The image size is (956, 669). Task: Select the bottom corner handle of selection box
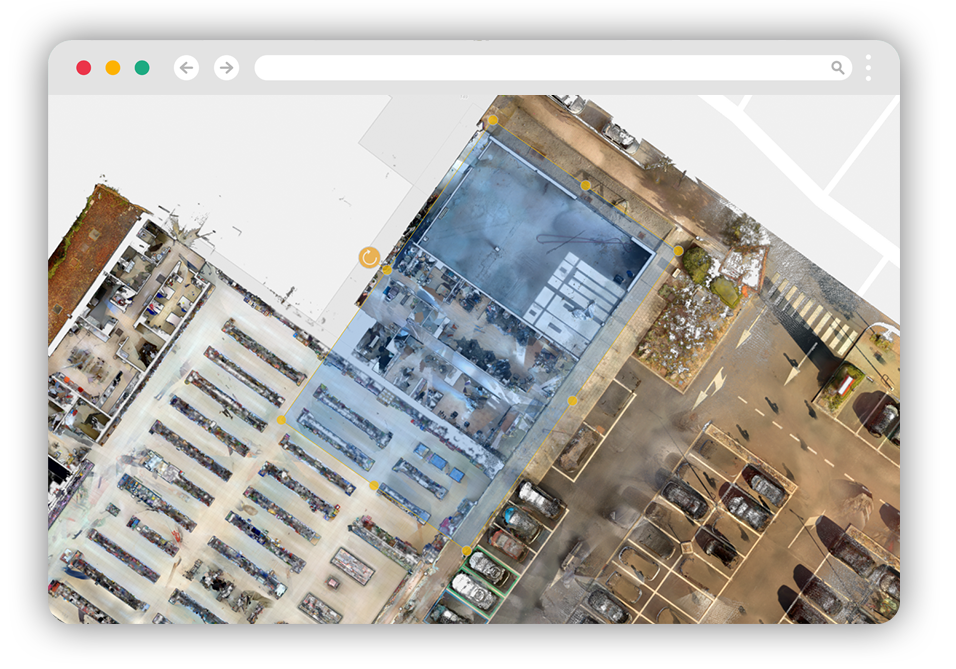(467, 551)
